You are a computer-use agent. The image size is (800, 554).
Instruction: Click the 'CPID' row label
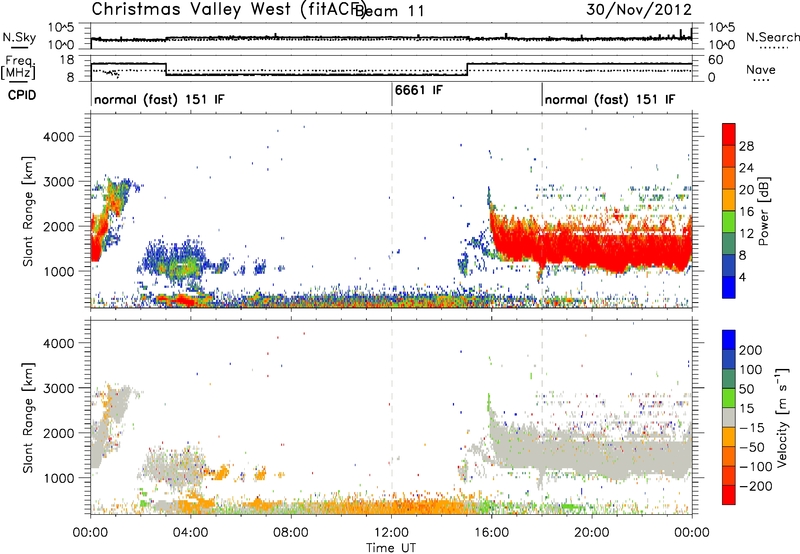click(22, 95)
